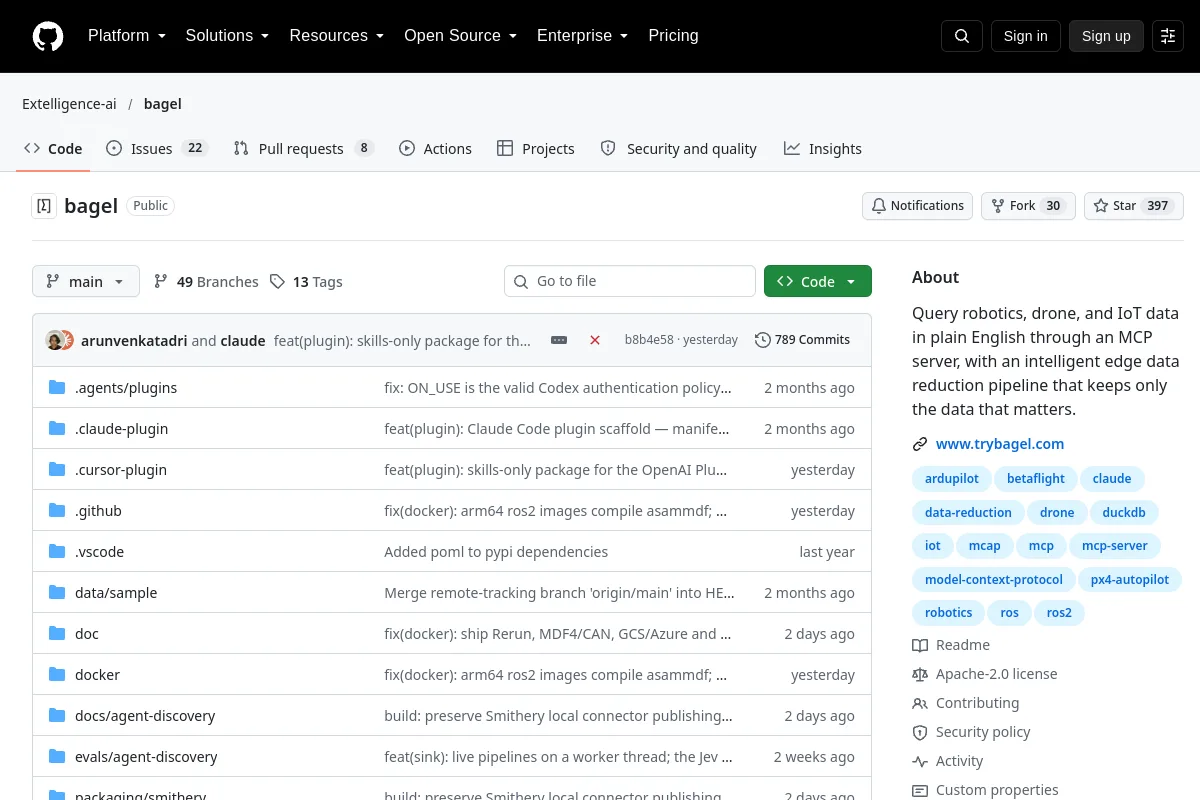Switch to the Issues tab
Image resolution: width=1200 pixels, height=800 pixels.
[x=157, y=149]
